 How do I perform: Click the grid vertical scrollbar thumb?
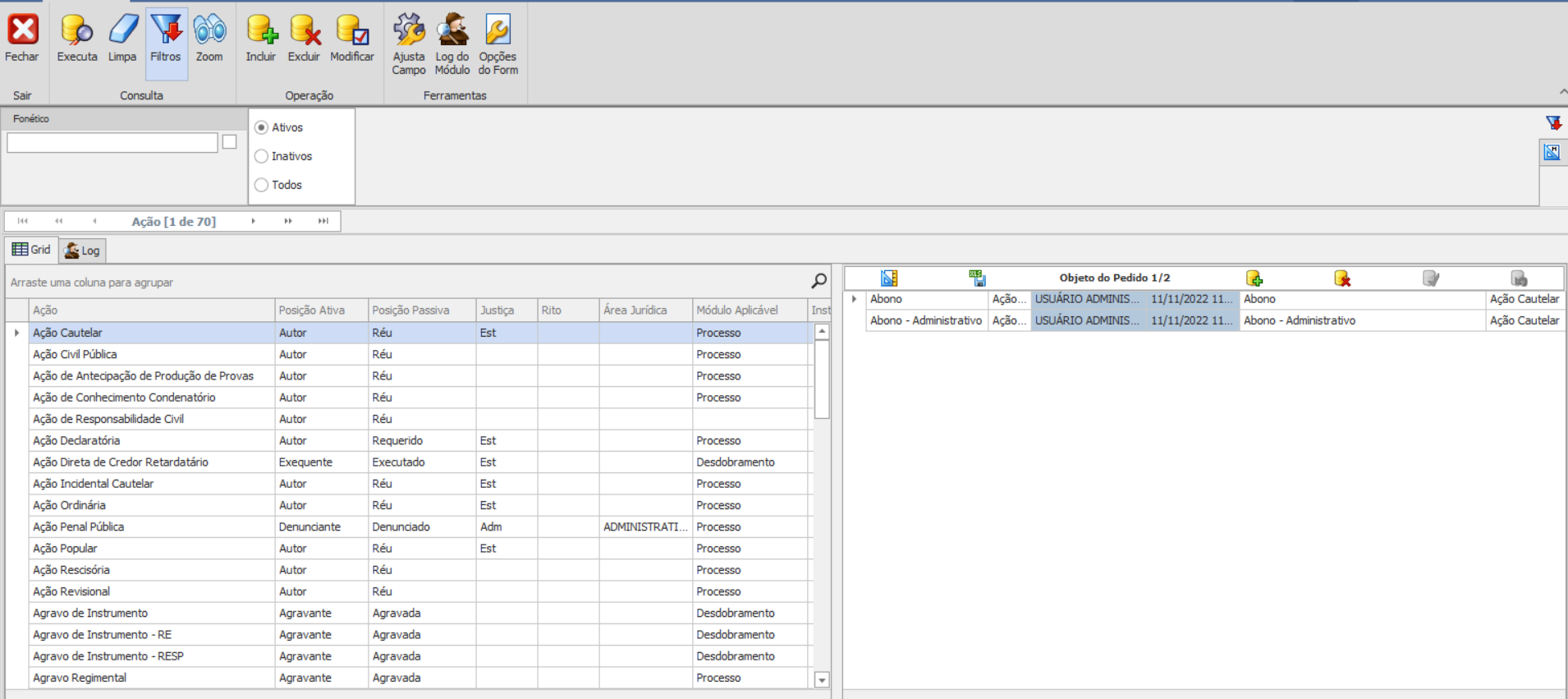822,379
